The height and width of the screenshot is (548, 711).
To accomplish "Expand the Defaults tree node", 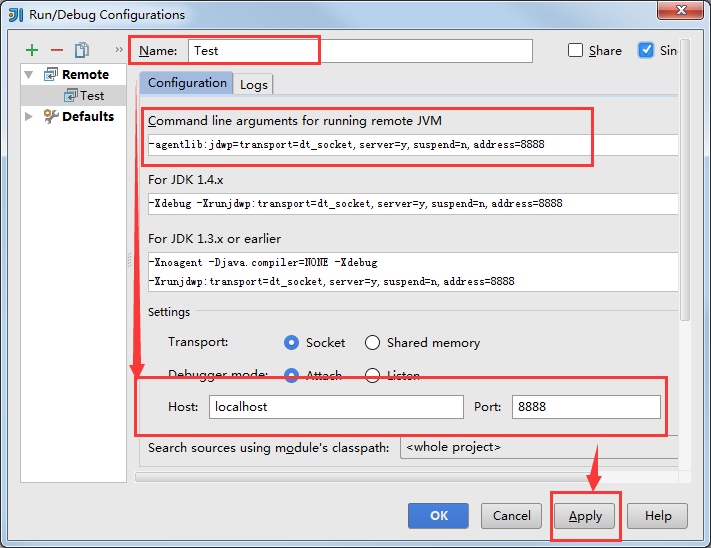I will [29, 117].
